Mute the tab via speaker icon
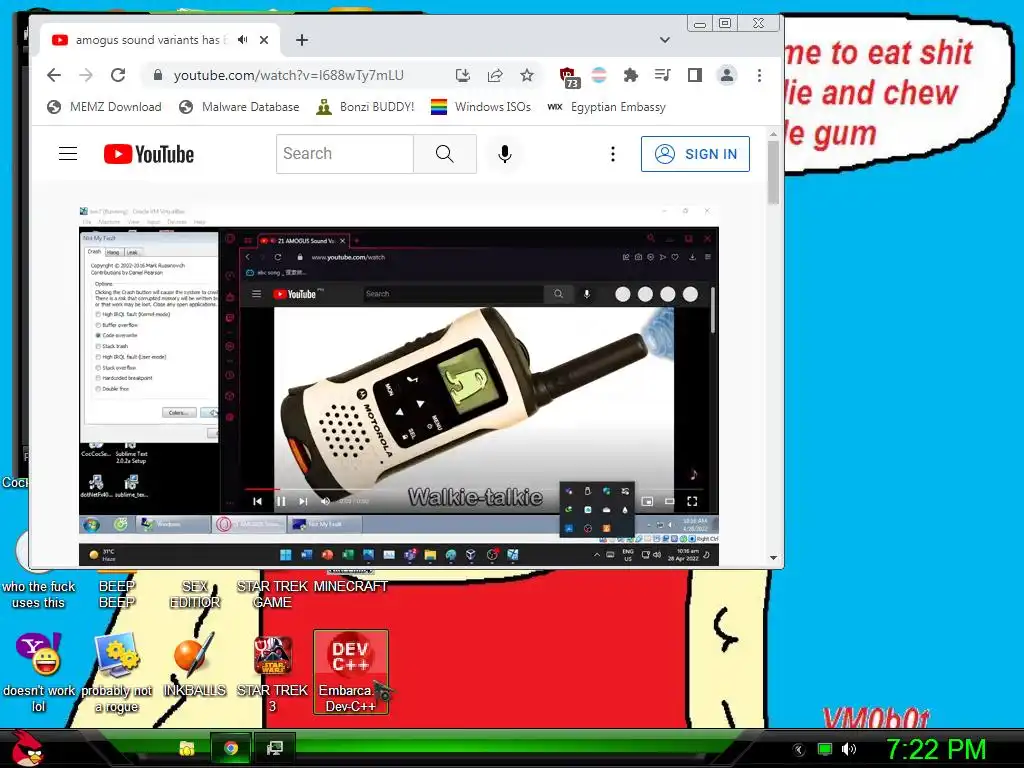1024x768 pixels. pos(243,40)
